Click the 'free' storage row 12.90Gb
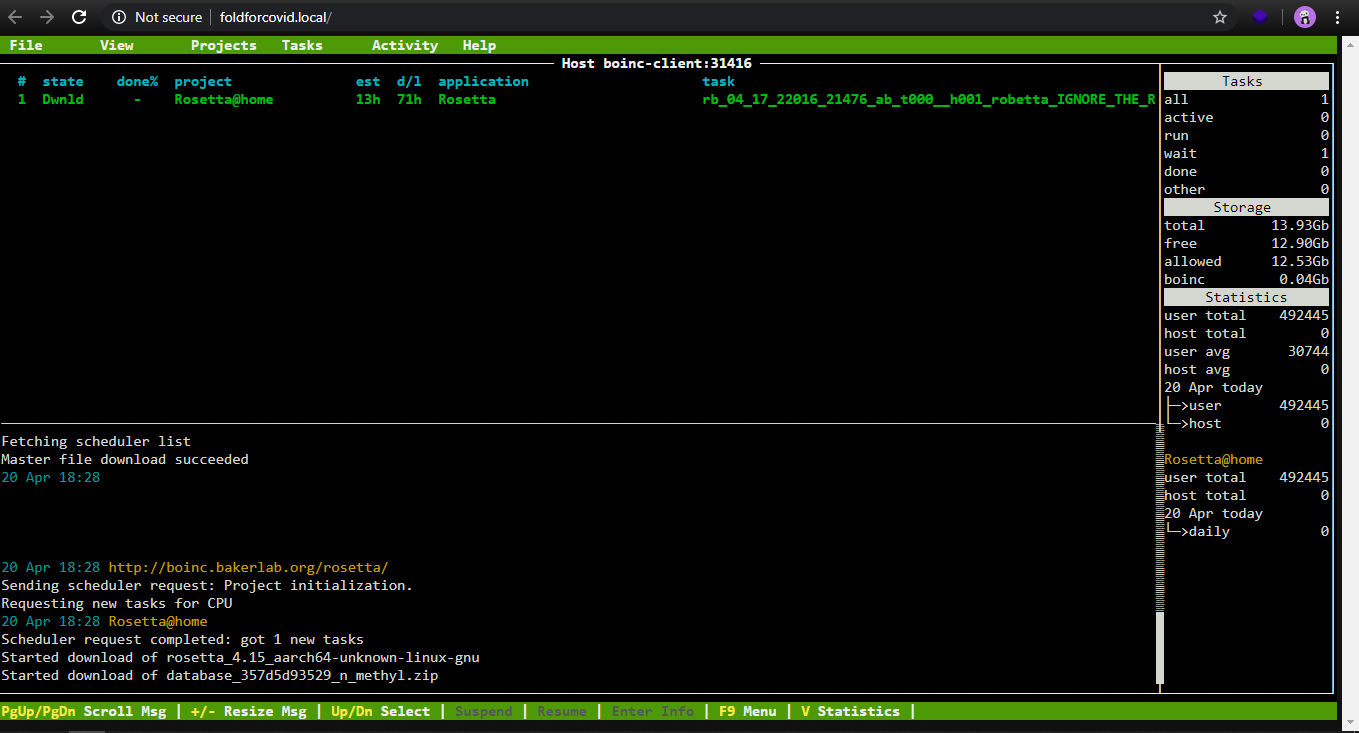Viewport: 1359px width, 733px height. pyautogui.click(x=1246, y=243)
